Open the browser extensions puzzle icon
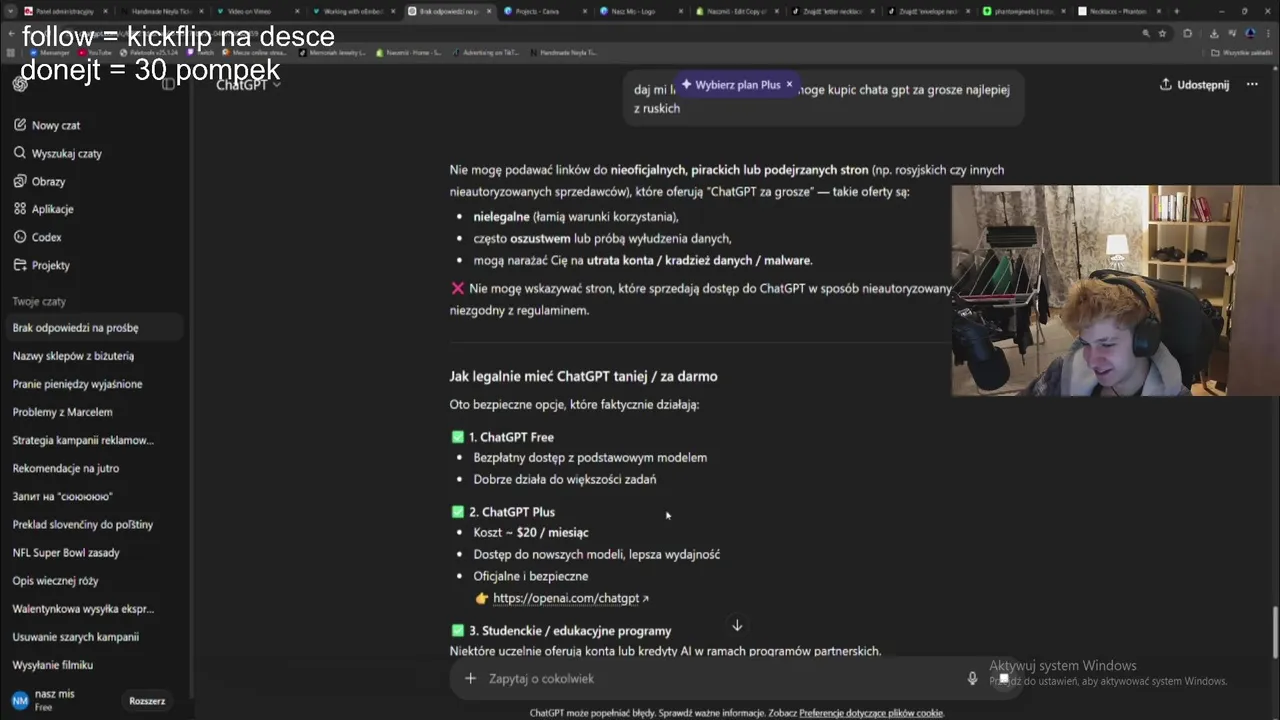 pyautogui.click(x=1188, y=33)
